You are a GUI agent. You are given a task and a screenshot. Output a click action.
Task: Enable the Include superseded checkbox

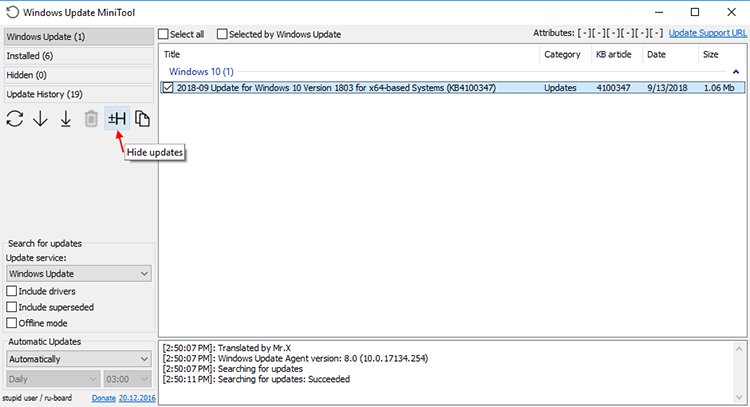click(x=11, y=307)
